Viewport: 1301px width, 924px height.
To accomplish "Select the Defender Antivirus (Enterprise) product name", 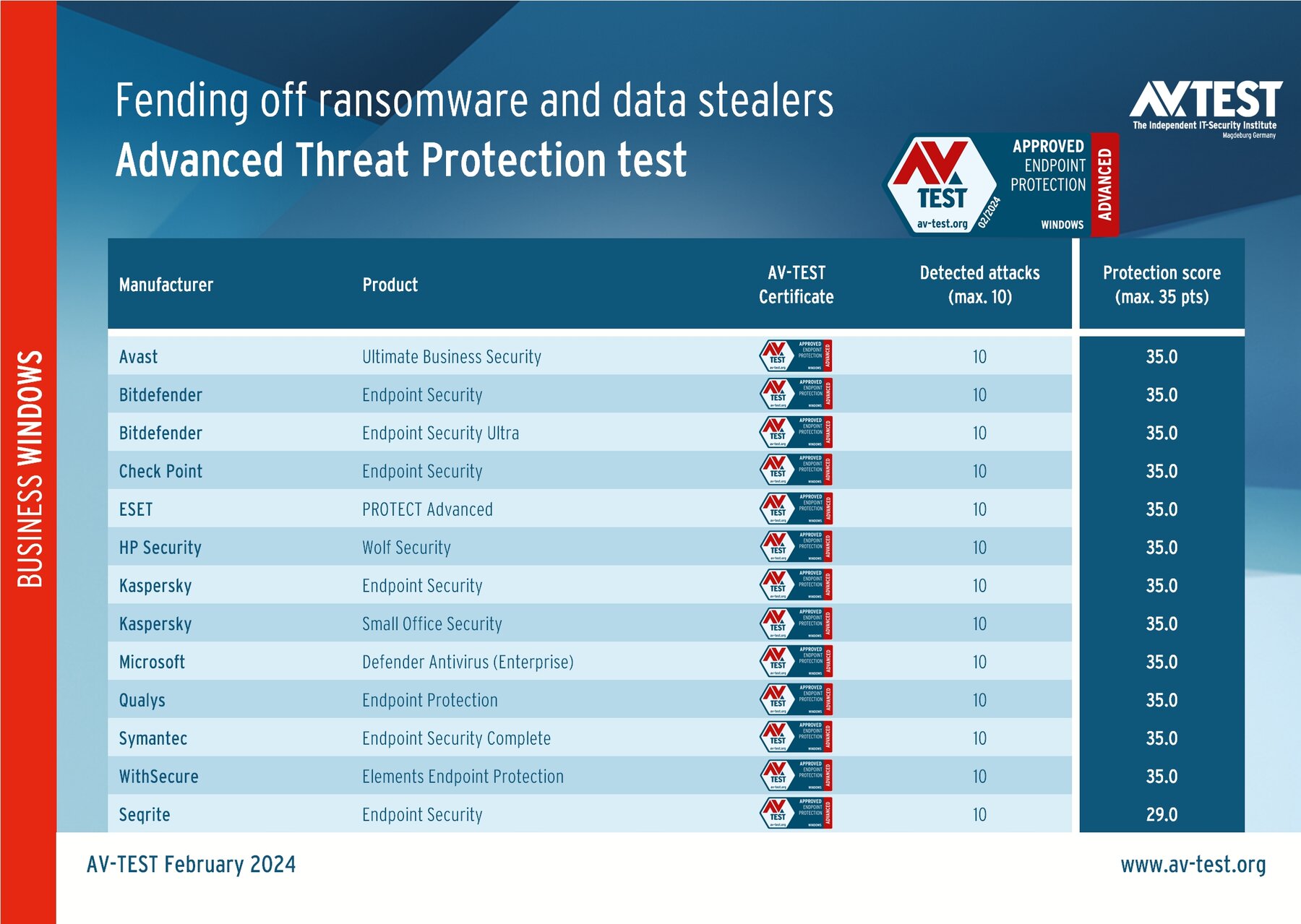I will click(468, 662).
